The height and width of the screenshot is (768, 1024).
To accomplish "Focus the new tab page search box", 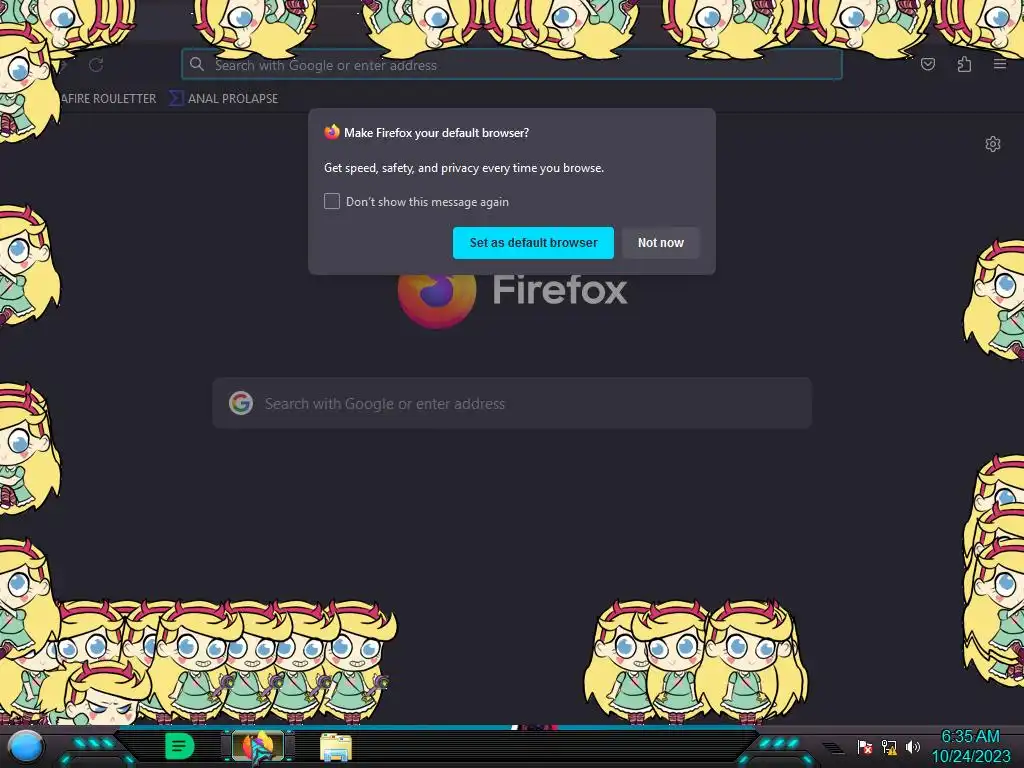I will pos(512,403).
